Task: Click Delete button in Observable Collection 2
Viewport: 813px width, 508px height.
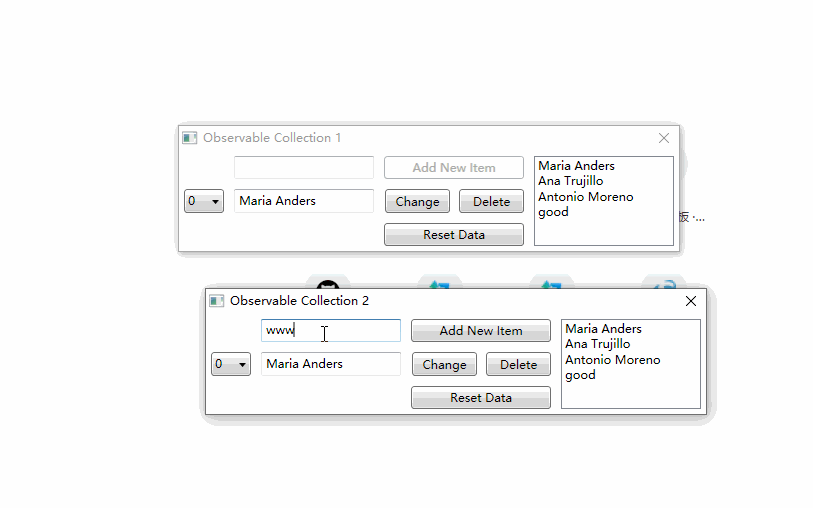Action: [x=518, y=364]
